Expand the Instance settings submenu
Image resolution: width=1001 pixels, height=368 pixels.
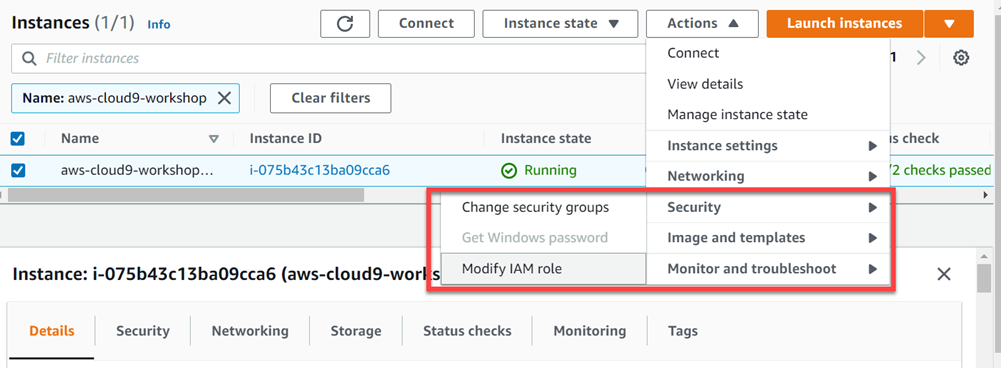click(x=768, y=146)
